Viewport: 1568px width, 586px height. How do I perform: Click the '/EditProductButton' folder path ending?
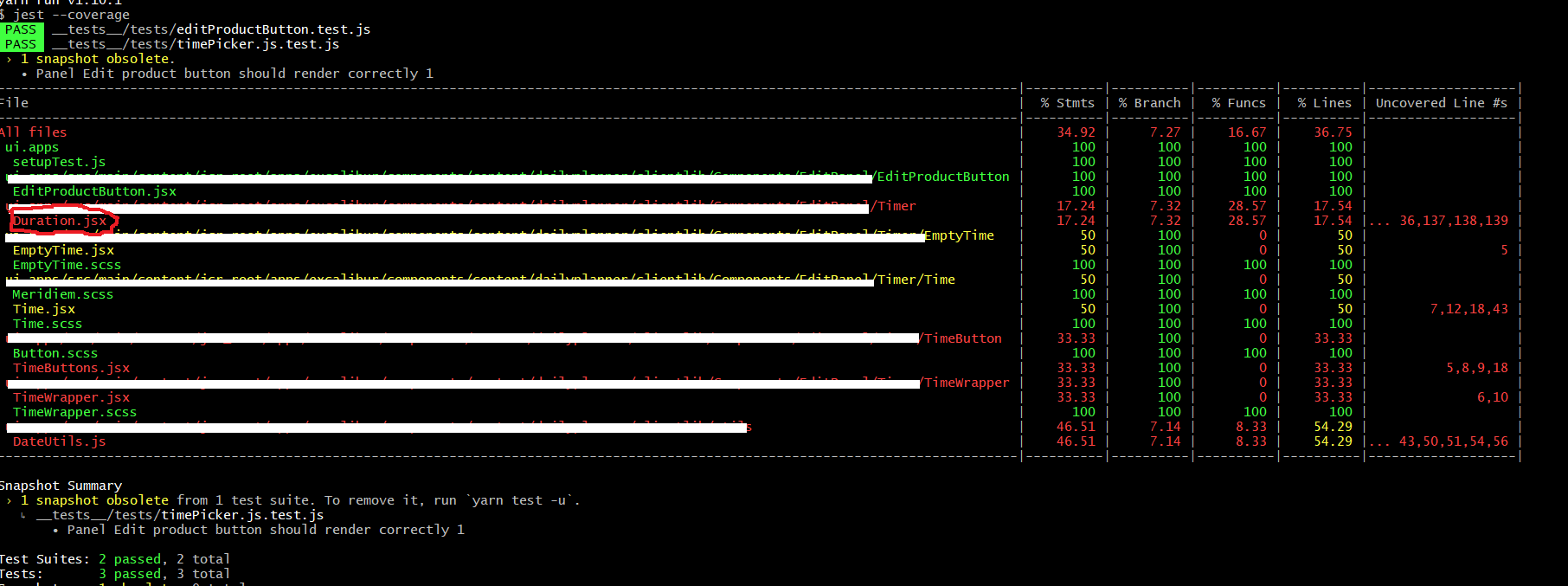tap(941, 177)
